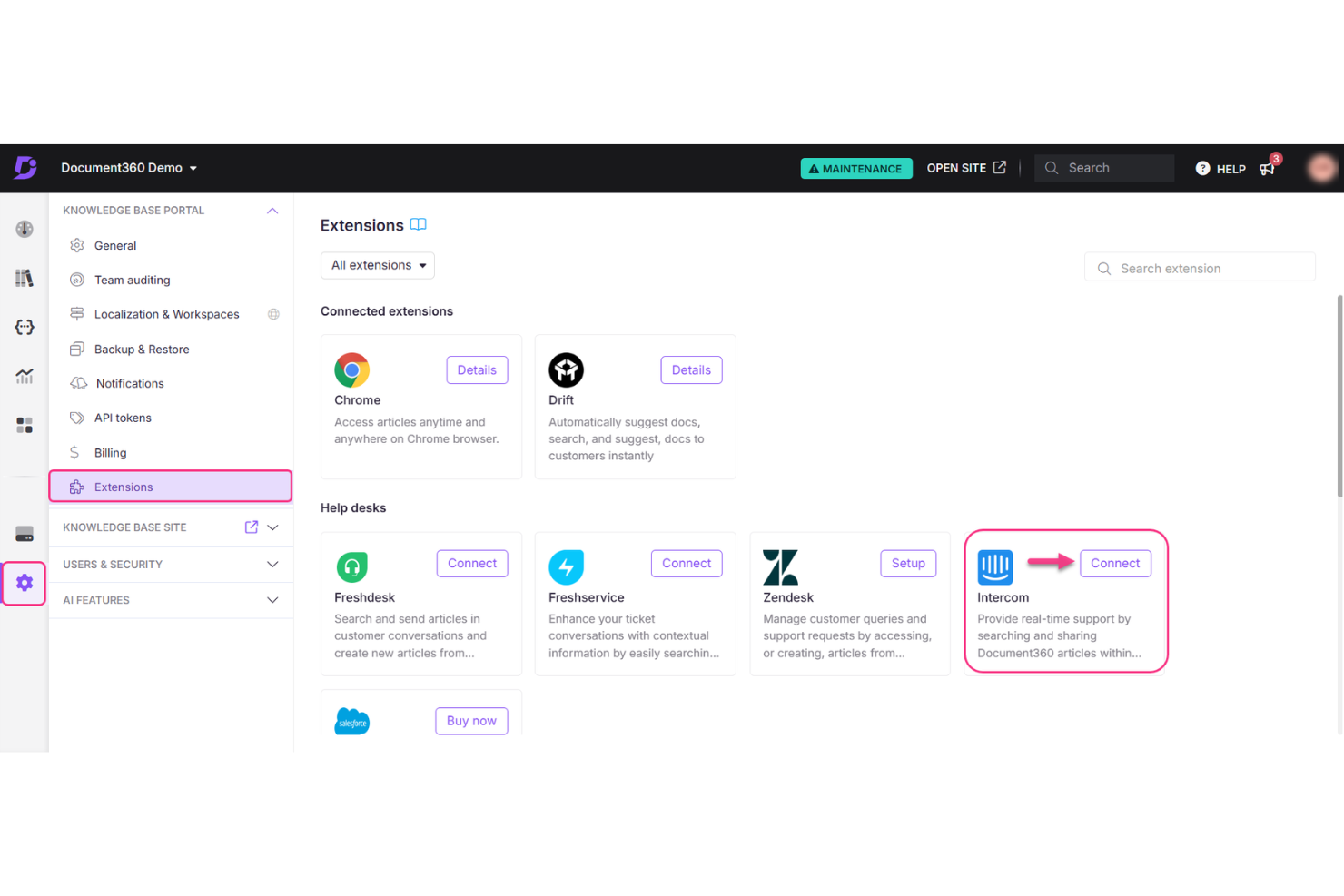The image size is (1344, 896).
Task: Open the Drive icon in the left sidebar
Action: click(25, 533)
